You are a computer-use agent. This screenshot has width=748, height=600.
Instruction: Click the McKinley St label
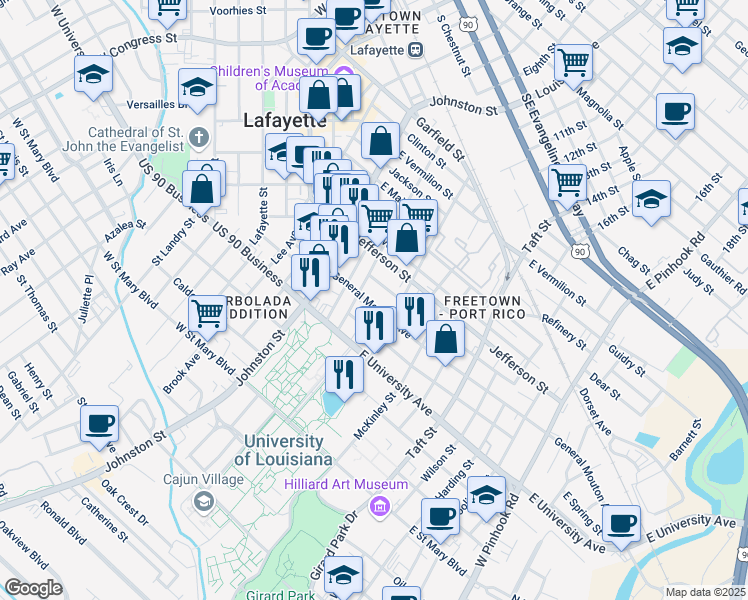tap(375, 416)
